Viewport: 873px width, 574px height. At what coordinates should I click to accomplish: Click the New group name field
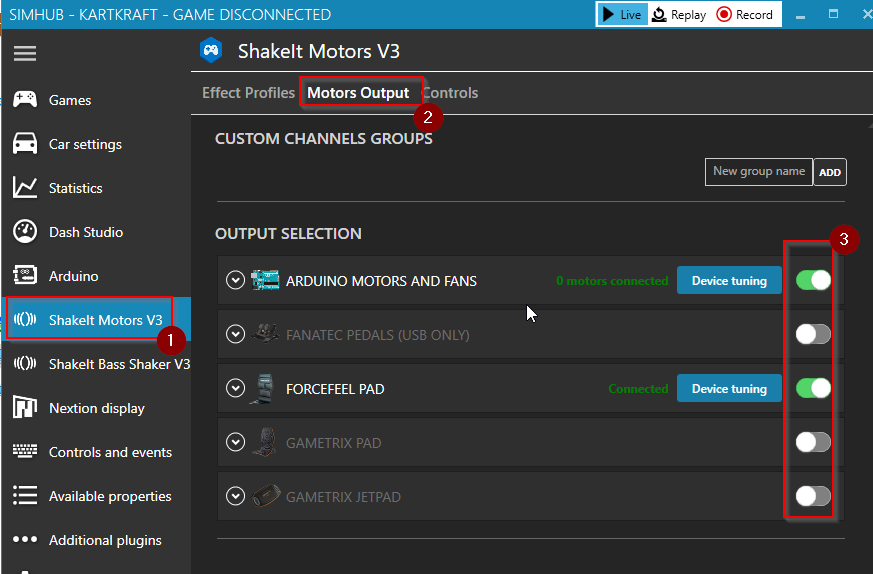[758, 172]
